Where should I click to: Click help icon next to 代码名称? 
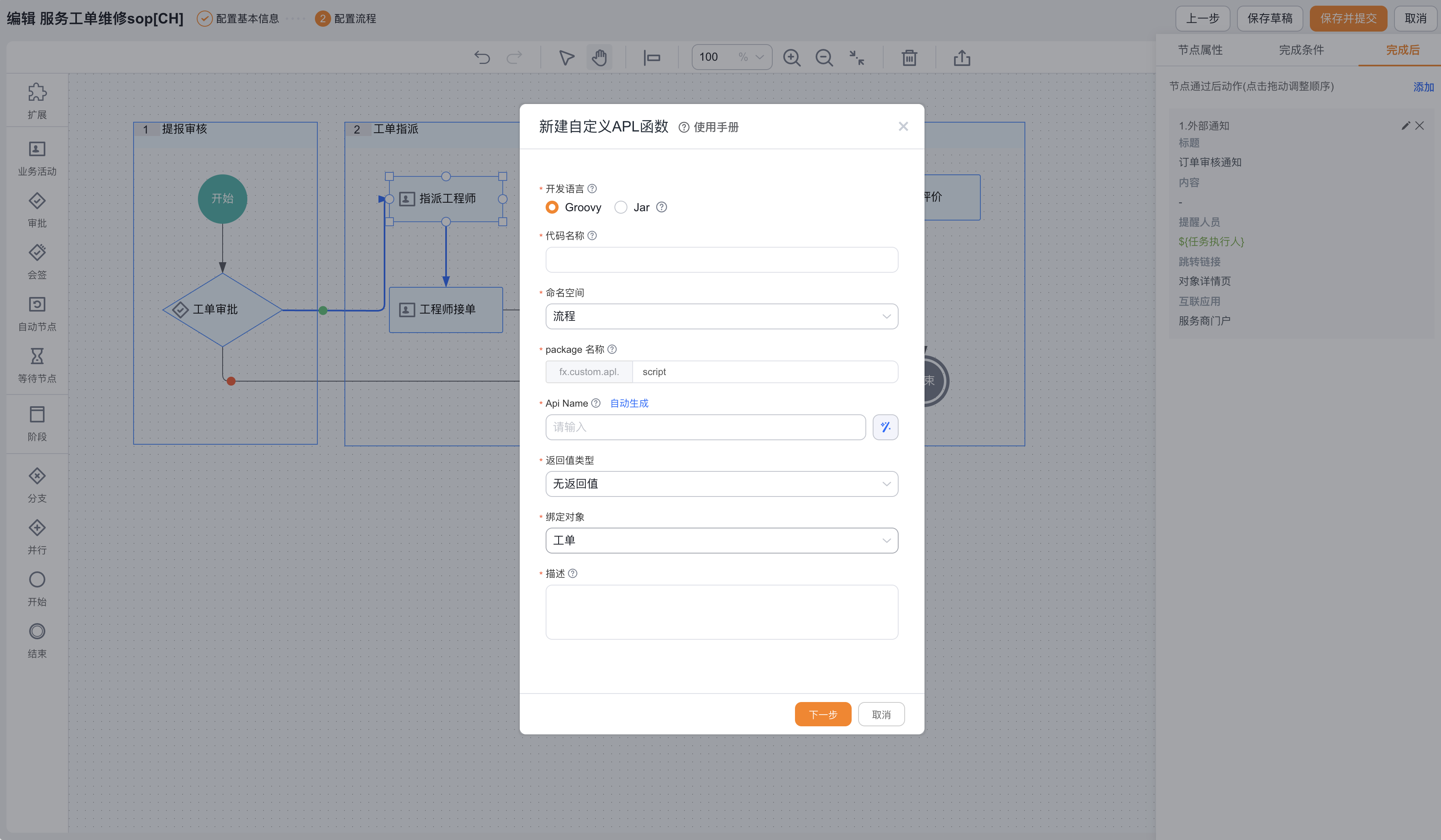coord(593,235)
